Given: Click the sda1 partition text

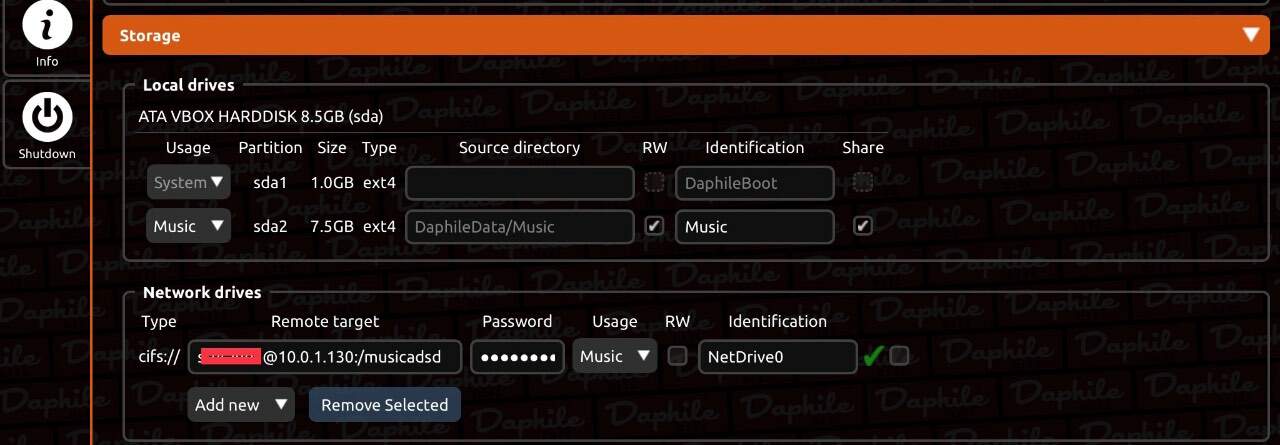Looking at the screenshot, I should [x=270, y=183].
